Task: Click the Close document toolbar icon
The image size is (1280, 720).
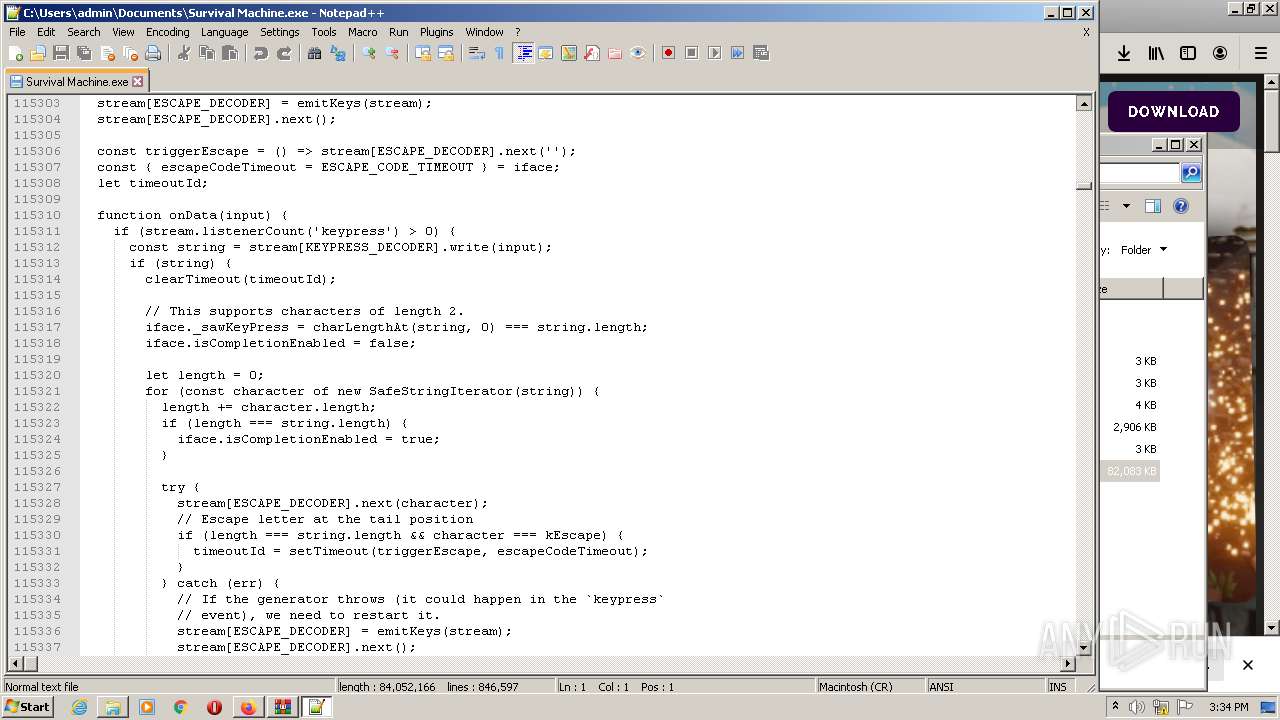Action: pyautogui.click(x=107, y=53)
